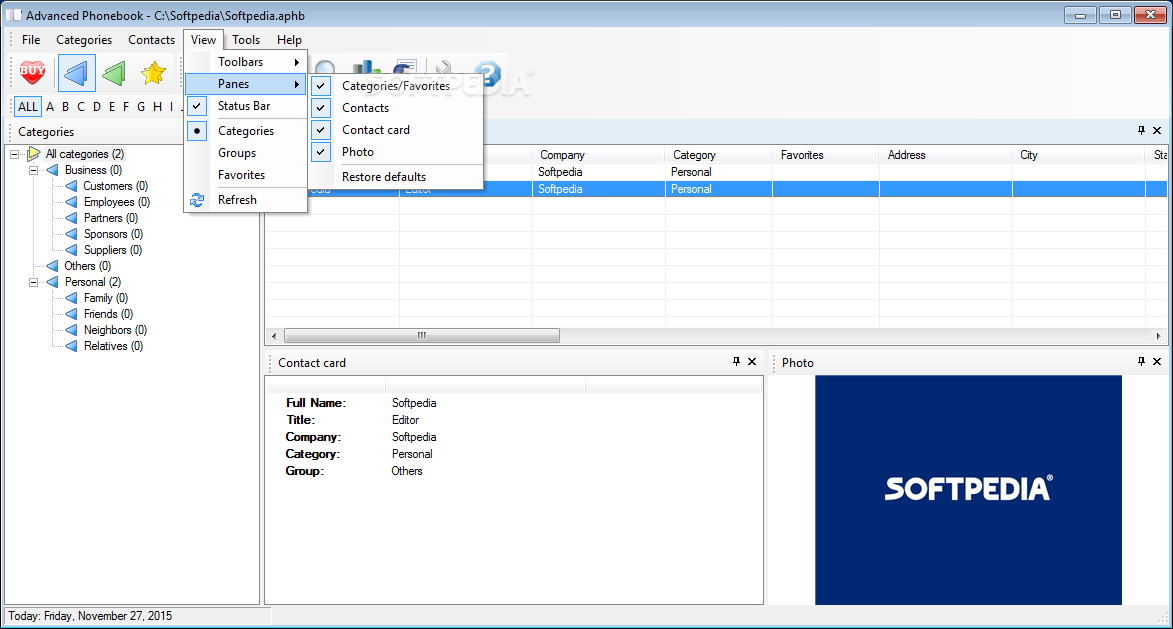Click the left arrow of contacts scrollbar
The height and width of the screenshot is (629, 1173).
(x=274, y=336)
